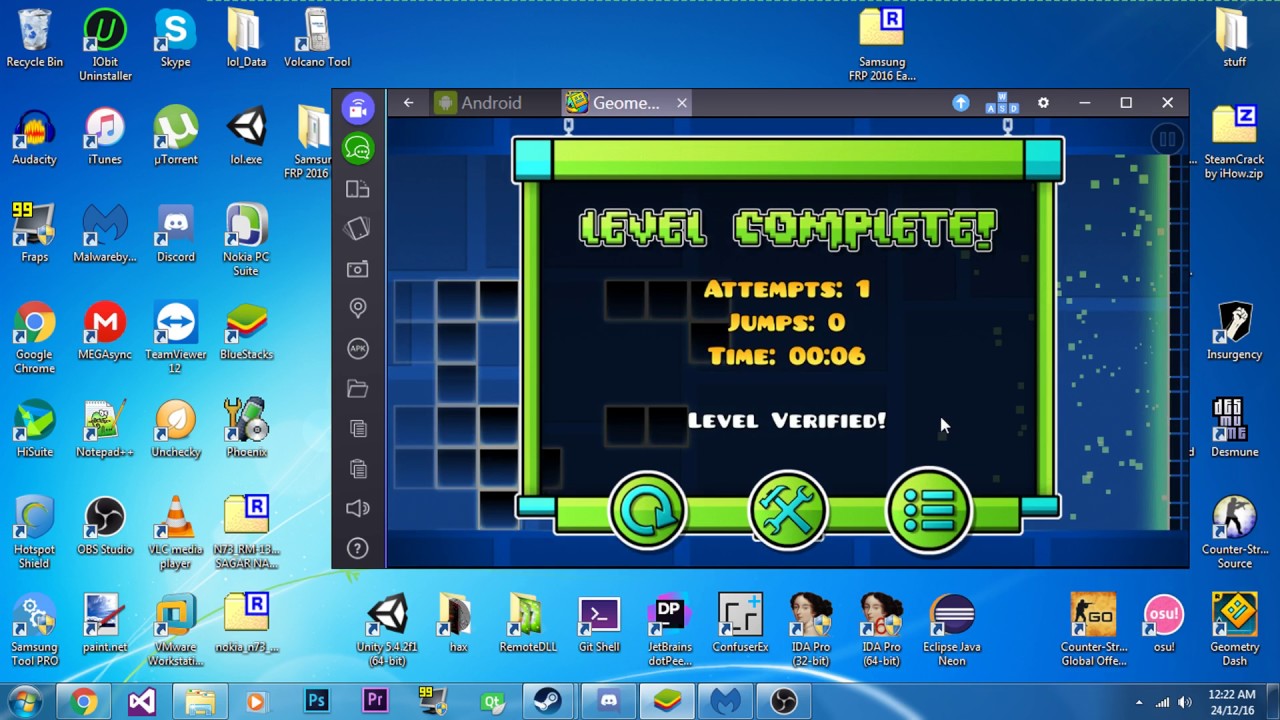Set location with the pin icon
The height and width of the screenshot is (720, 1280).
(358, 308)
